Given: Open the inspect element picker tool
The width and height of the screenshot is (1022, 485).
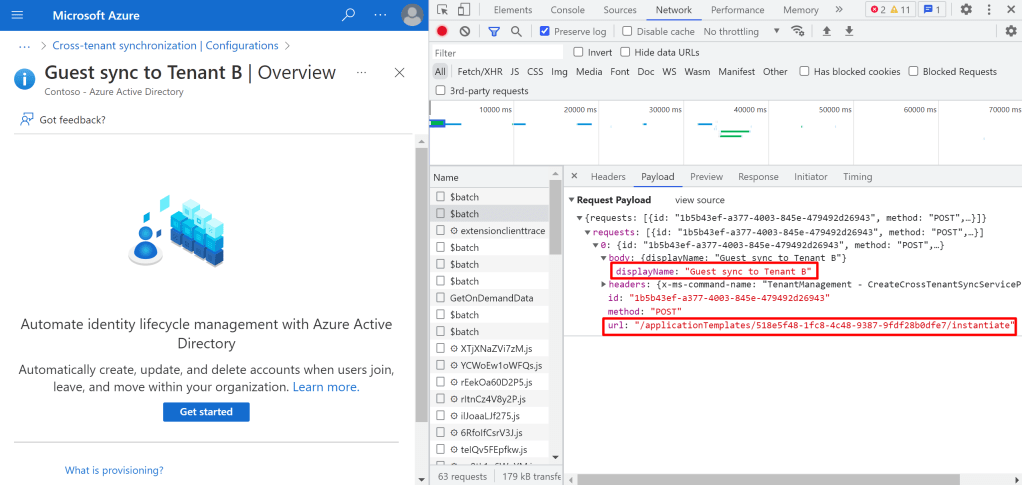Looking at the screenshot, I should point(442,10).
